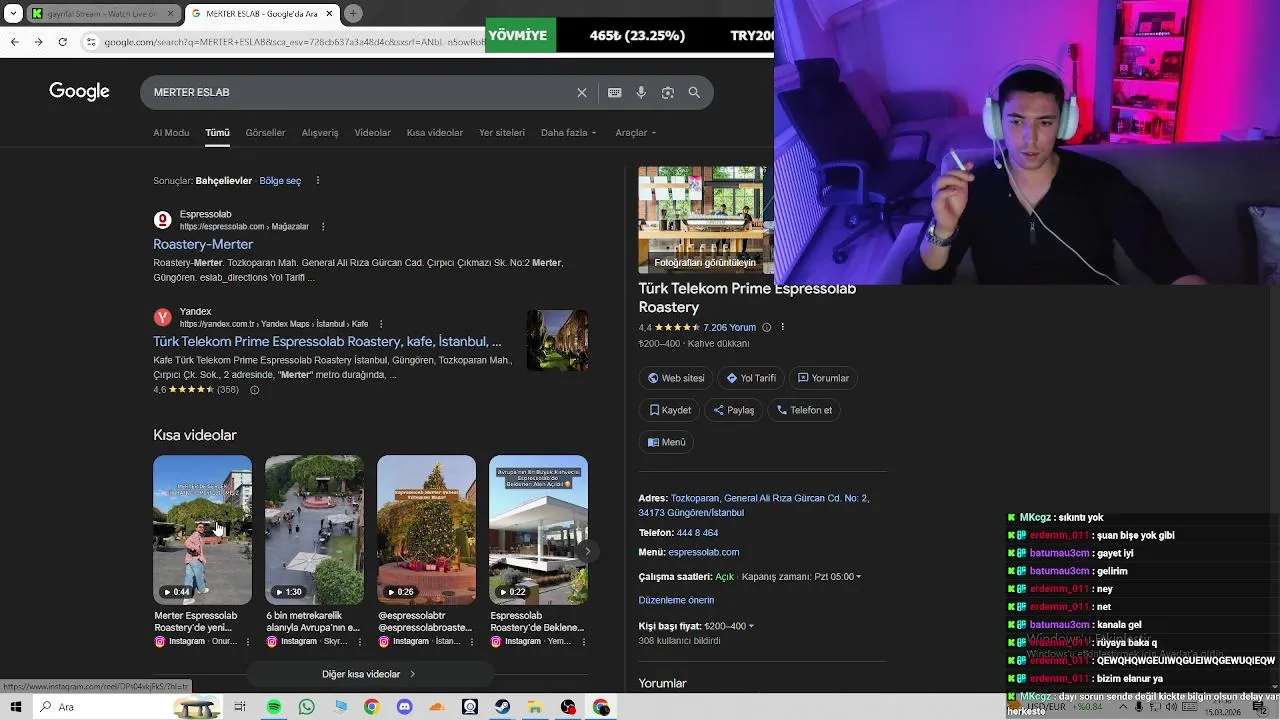Open espressolab.com menu link
This screenshot has height=720, width=1280.
pos(704,552)
